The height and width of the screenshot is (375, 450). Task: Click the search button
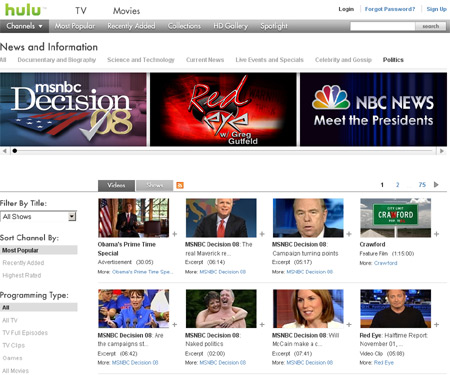point(430,26)
